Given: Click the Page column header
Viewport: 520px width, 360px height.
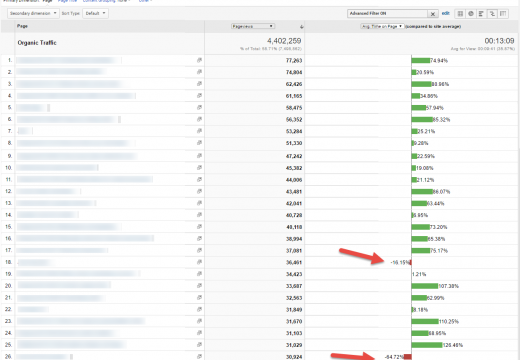Looking at the screenshot, I should pos(22,26).
